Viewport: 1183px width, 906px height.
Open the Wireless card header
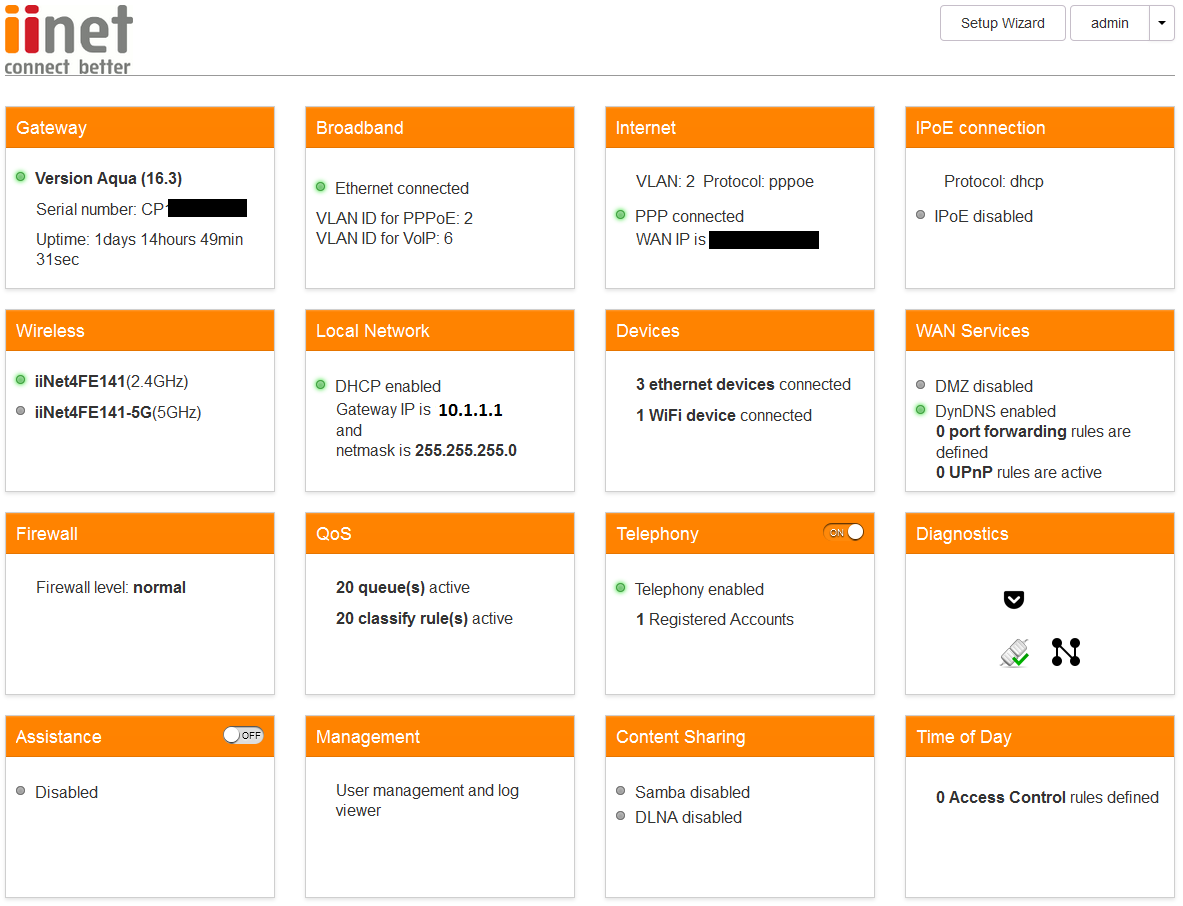[140, 330]
